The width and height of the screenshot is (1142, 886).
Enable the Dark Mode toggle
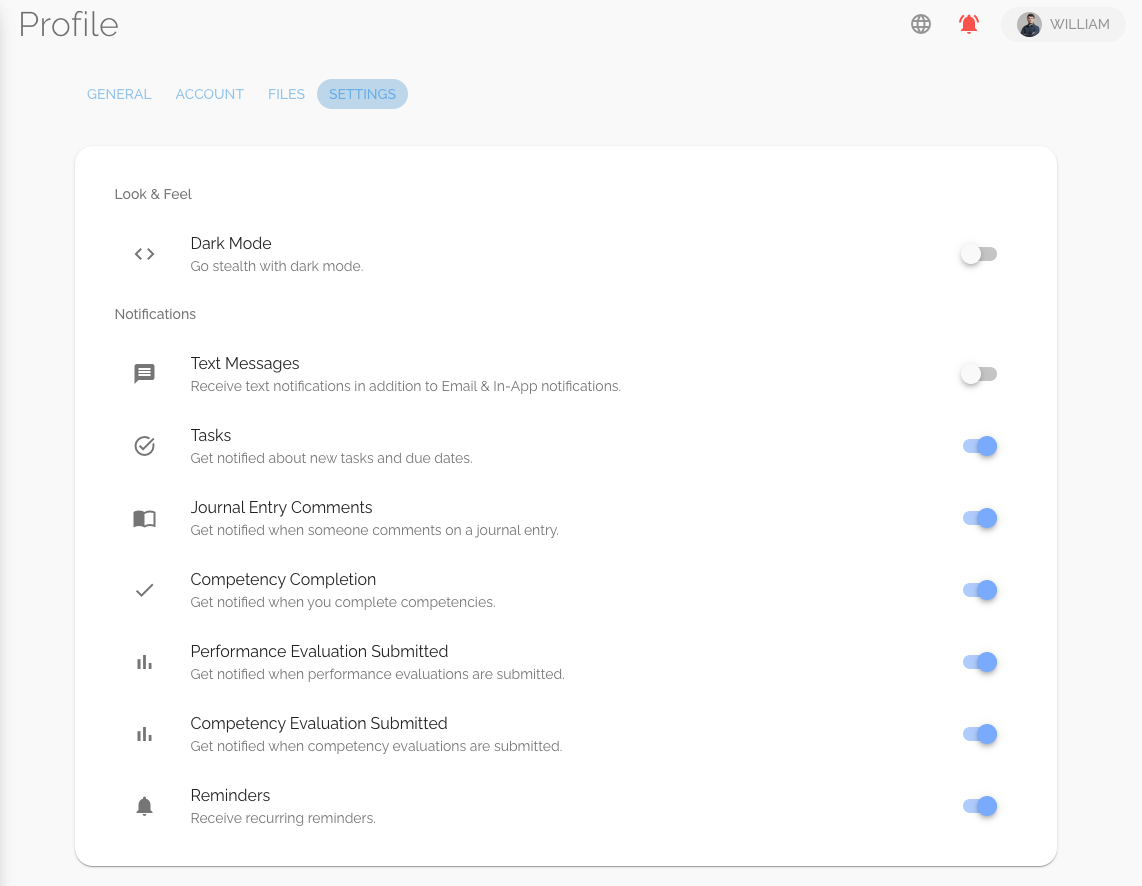(978, 254)
